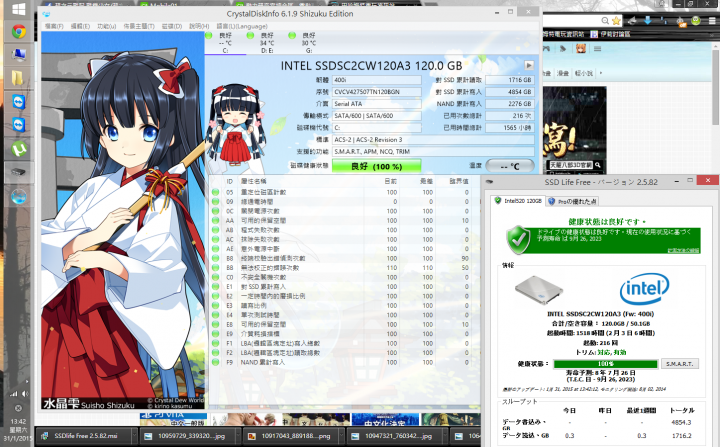Open the File Explorer folder on taskbar

click(x=18, y=78)
